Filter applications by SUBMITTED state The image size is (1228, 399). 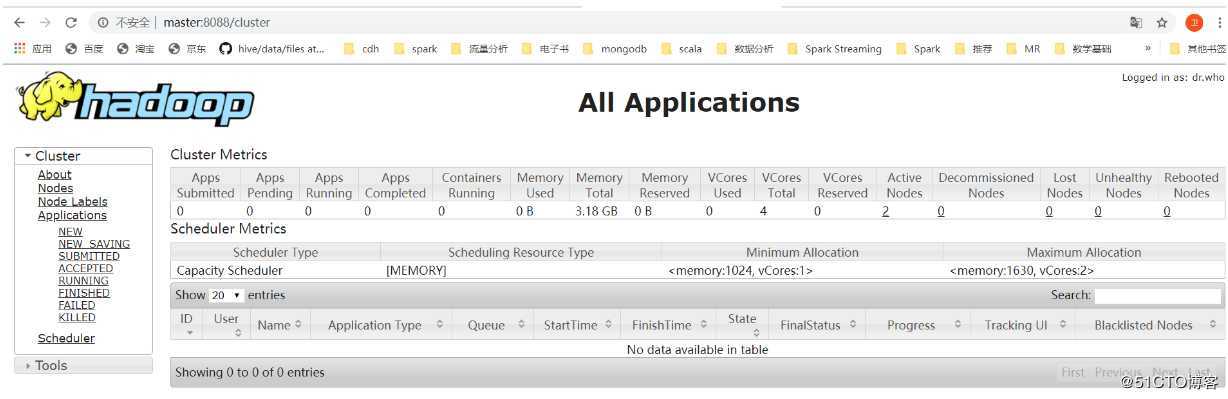[x=89, y=256]
